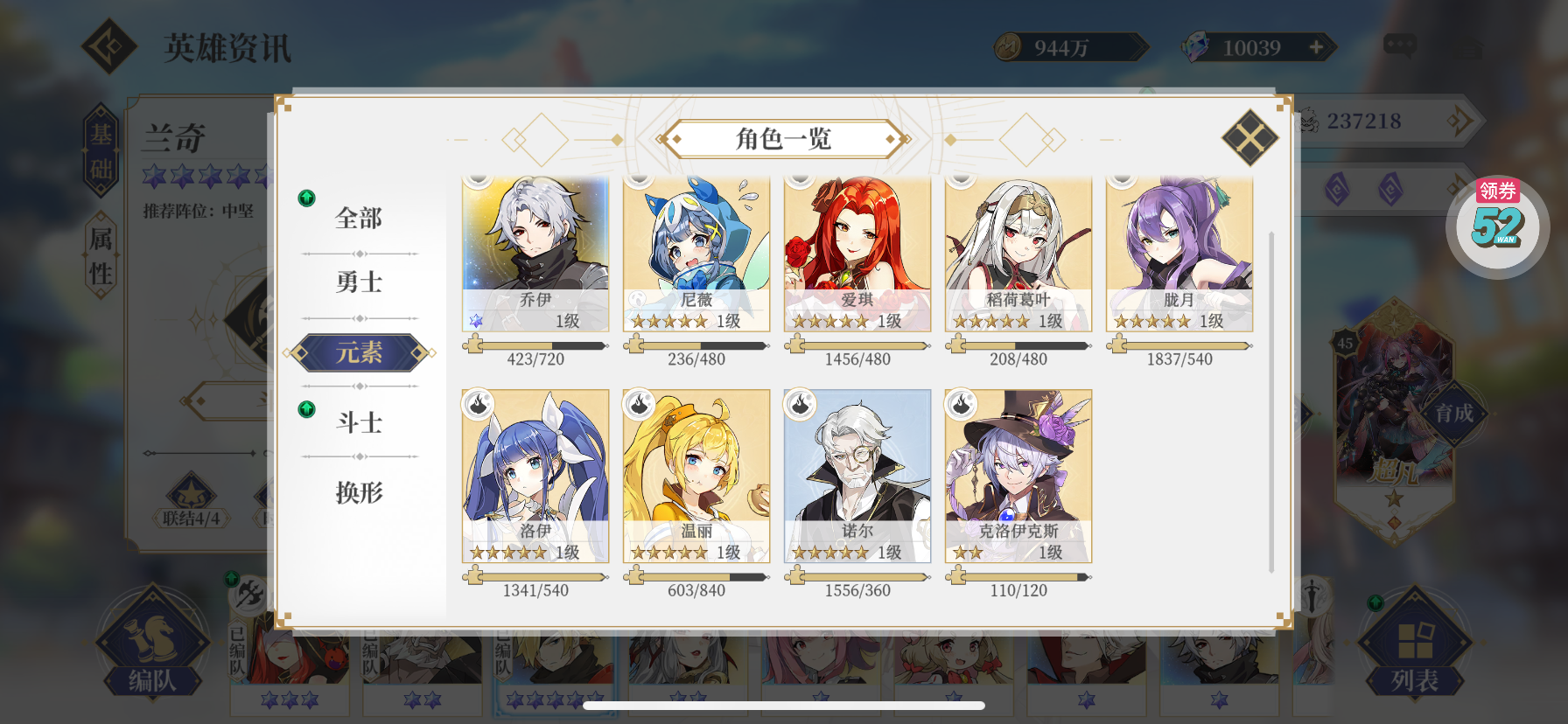
Task: Click the plus icon on 胧月 shard bar
Action: click(1117, 345)
